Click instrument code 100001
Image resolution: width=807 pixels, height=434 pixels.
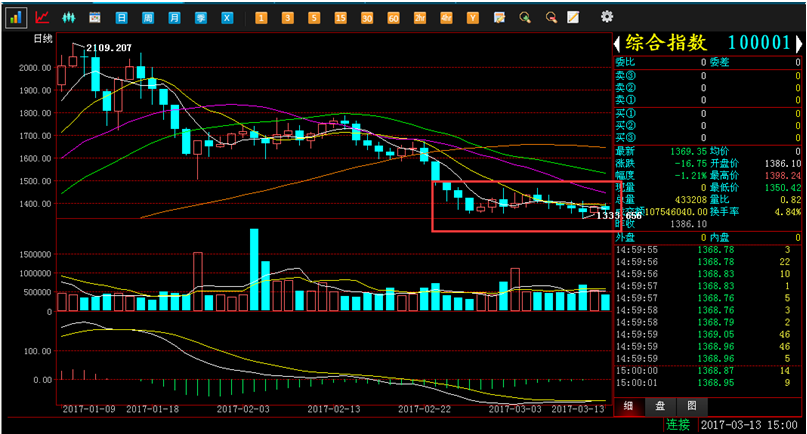click(759, 43)
